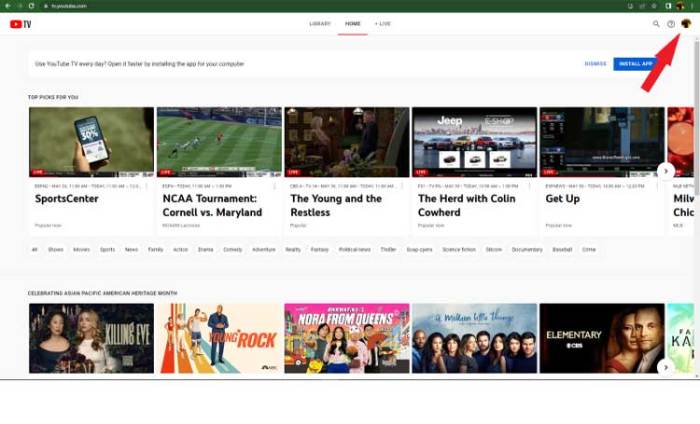
Task: Open A Million Little Things poster
Action: click(475, 338)
